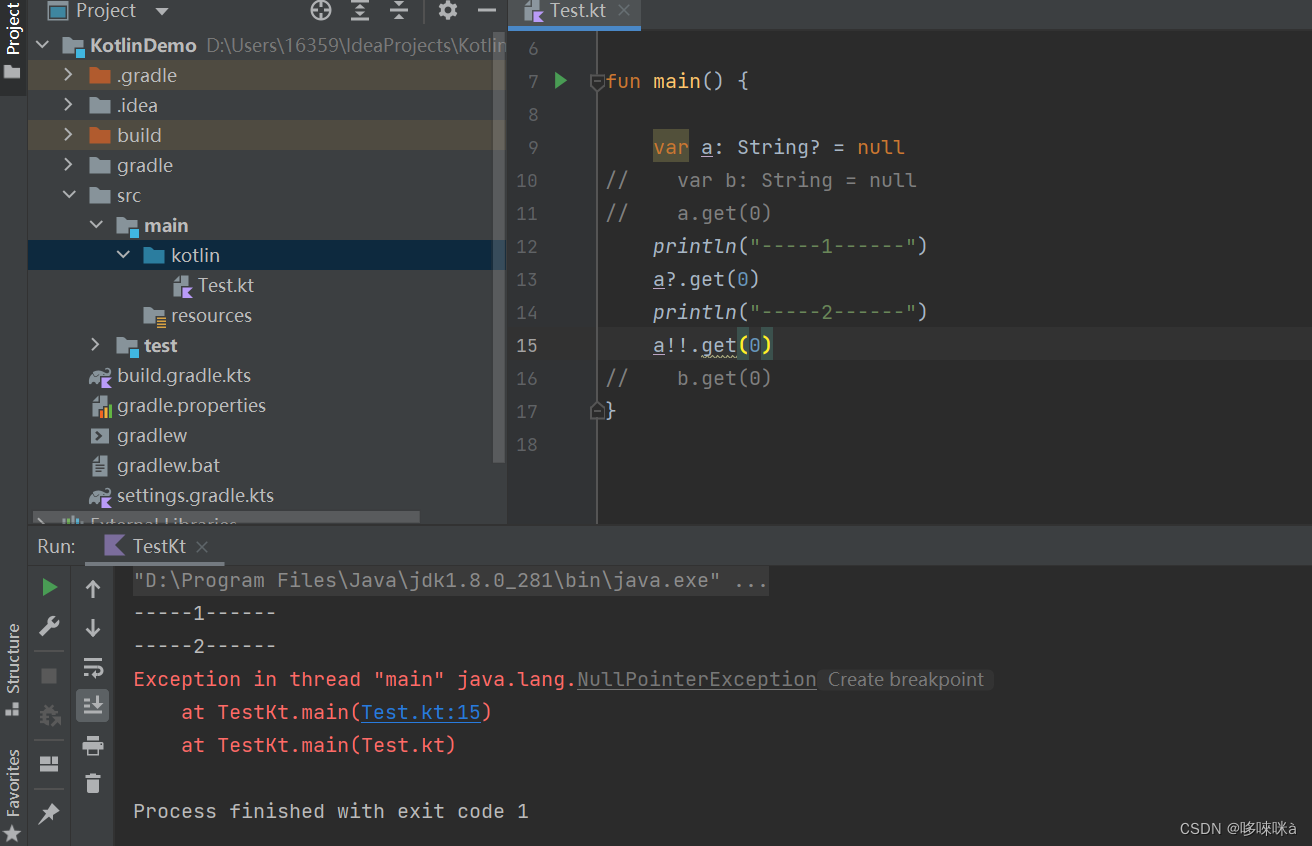Pin the Run tab with pin icon
1312x846 pixels.
tap(49, 813)
